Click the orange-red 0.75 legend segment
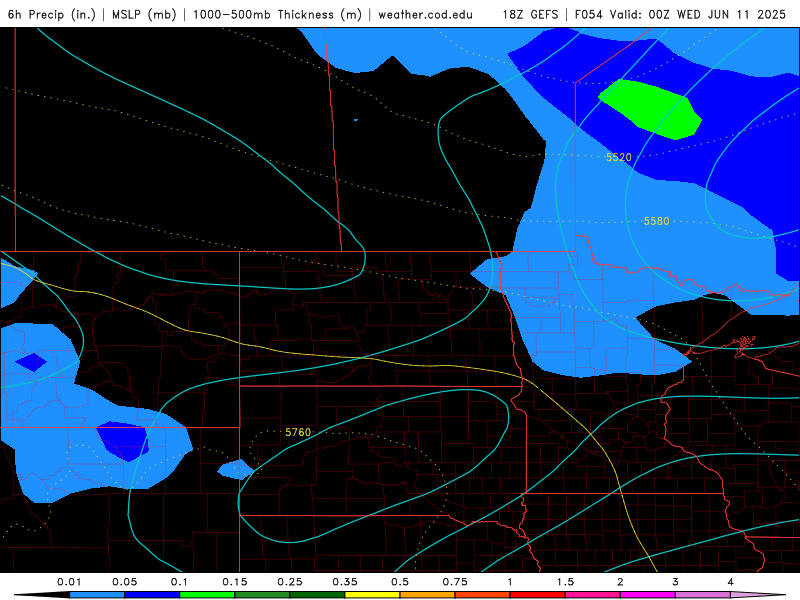The width and height of the screenshot is (800, 600). pos(483,595)
